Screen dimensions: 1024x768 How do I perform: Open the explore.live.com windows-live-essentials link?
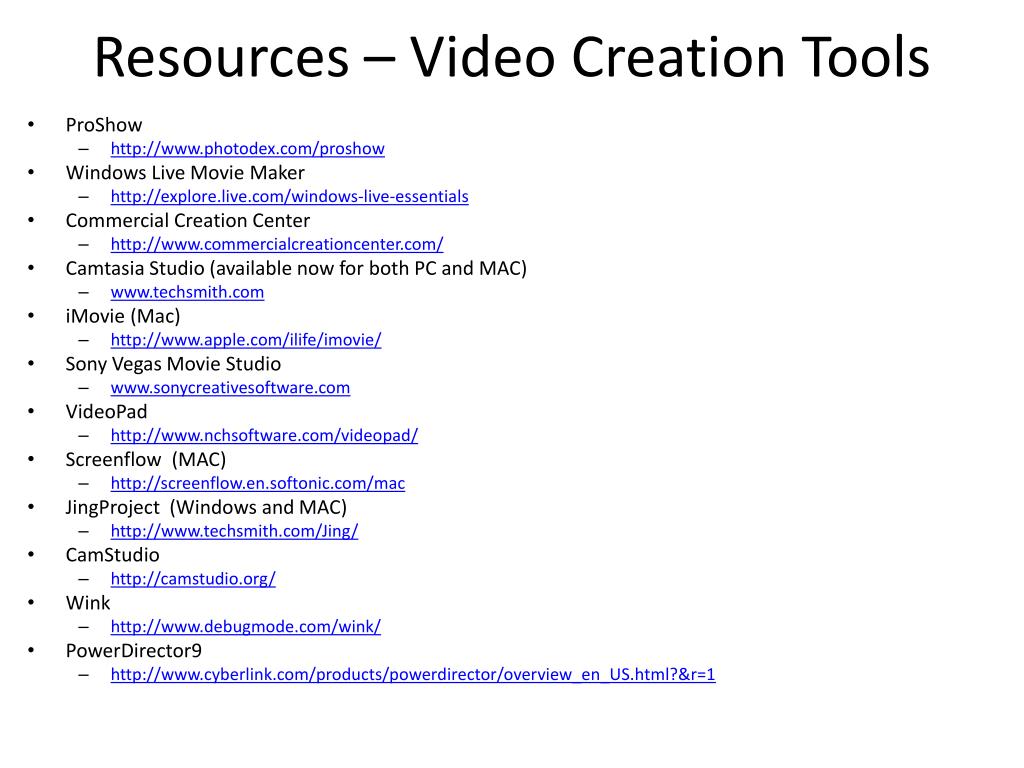click(289, 197)
